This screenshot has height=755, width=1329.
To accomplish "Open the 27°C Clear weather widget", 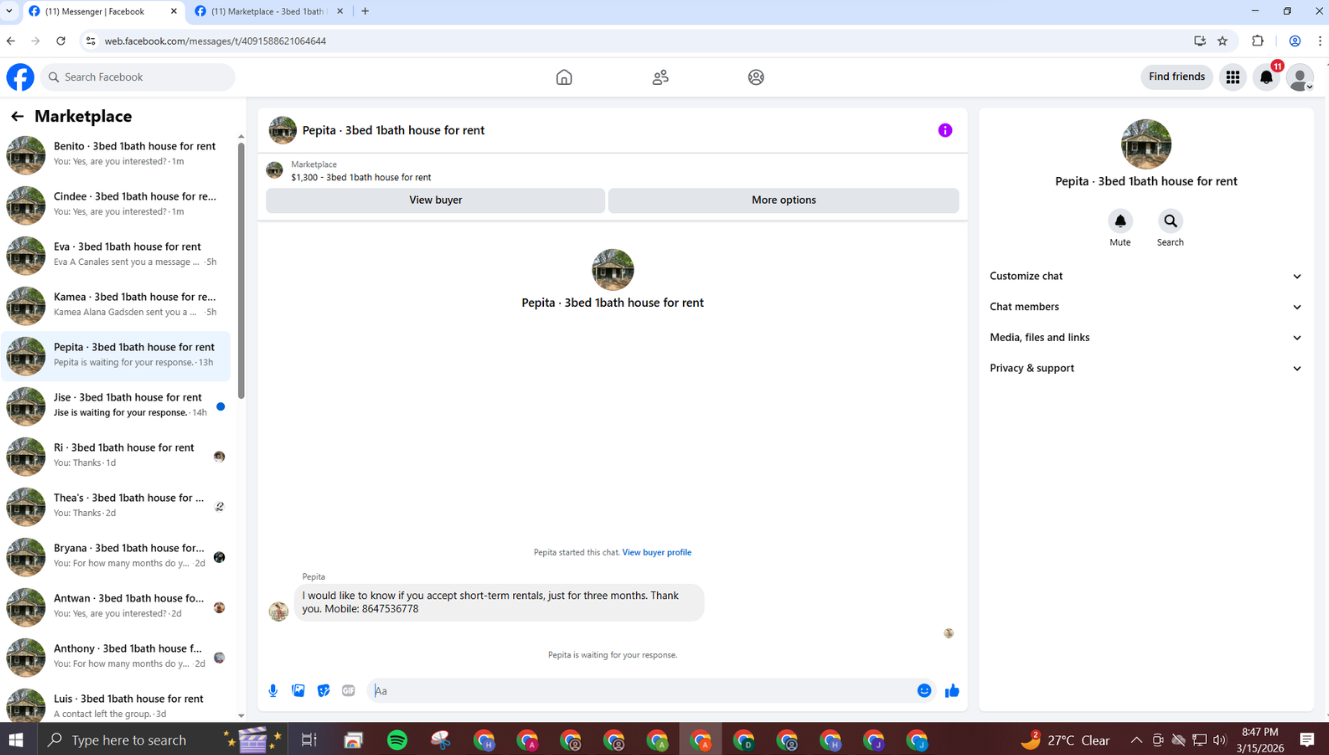I will (1065, 740).
